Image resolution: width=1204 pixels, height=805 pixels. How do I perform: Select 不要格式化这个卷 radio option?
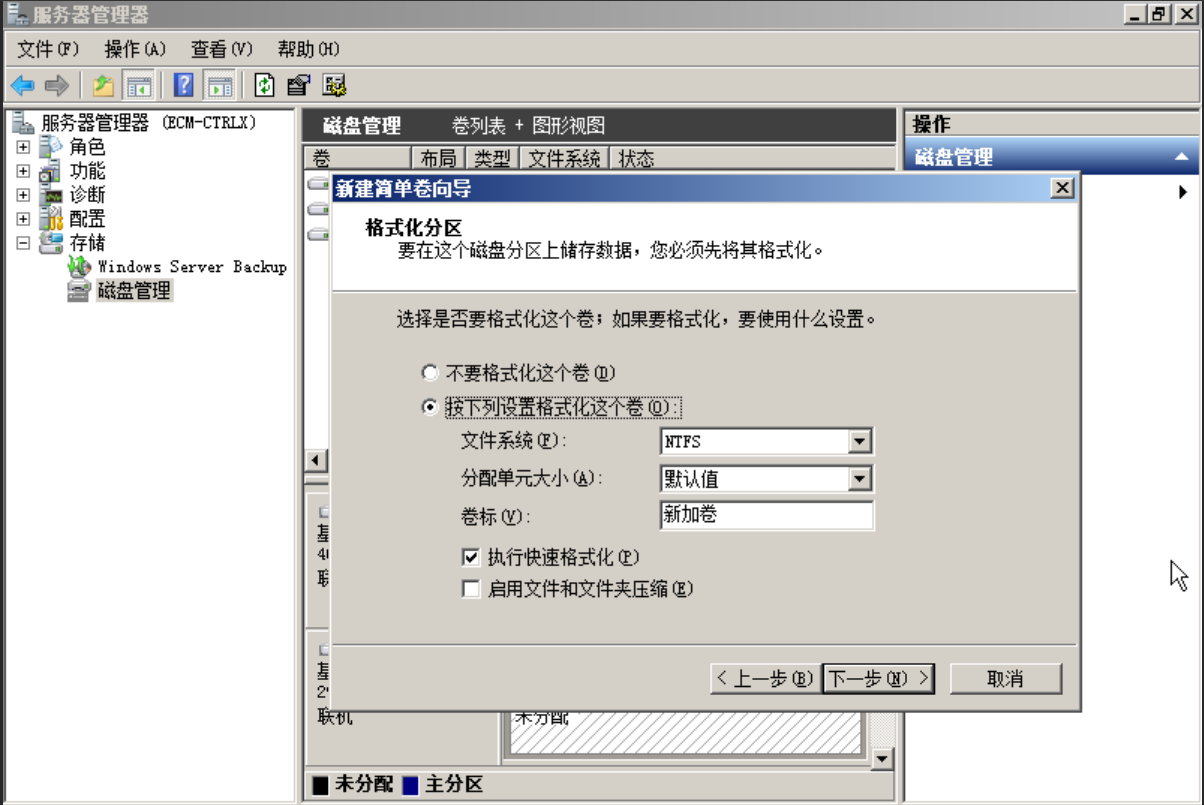[430, 373]
